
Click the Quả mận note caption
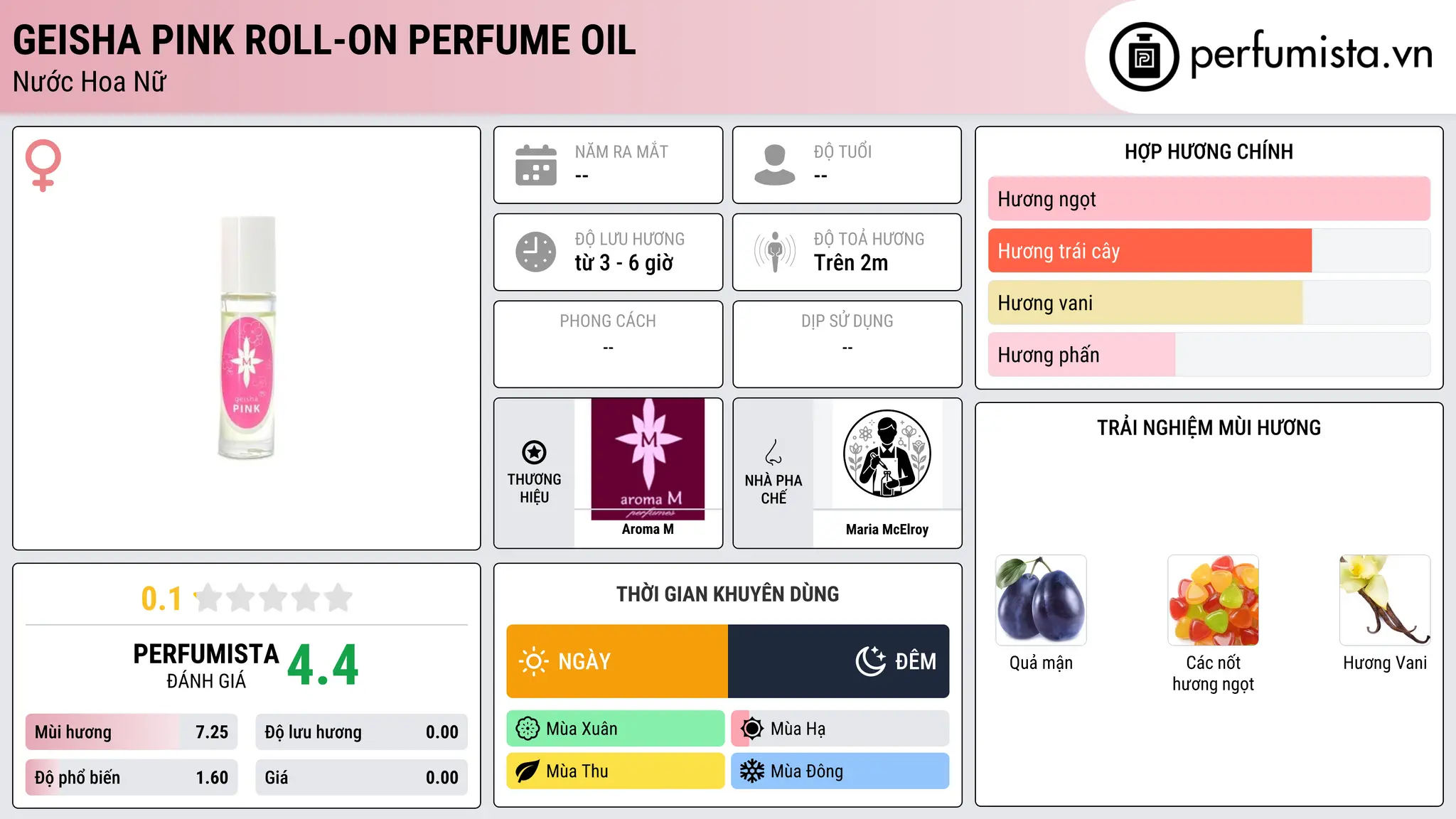click(1041, 663)
